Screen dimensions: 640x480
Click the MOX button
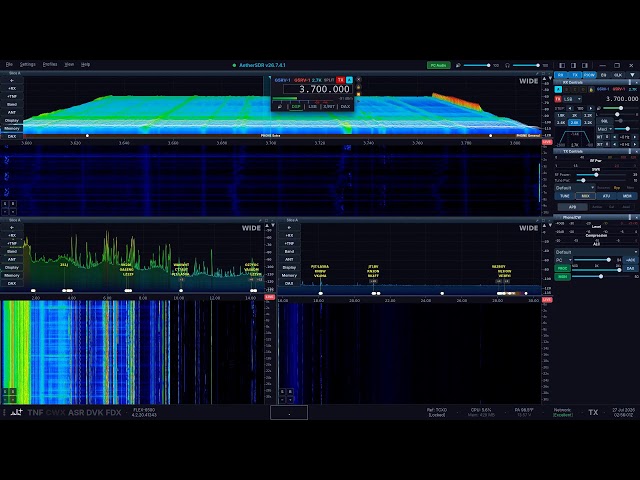(585, 196)
